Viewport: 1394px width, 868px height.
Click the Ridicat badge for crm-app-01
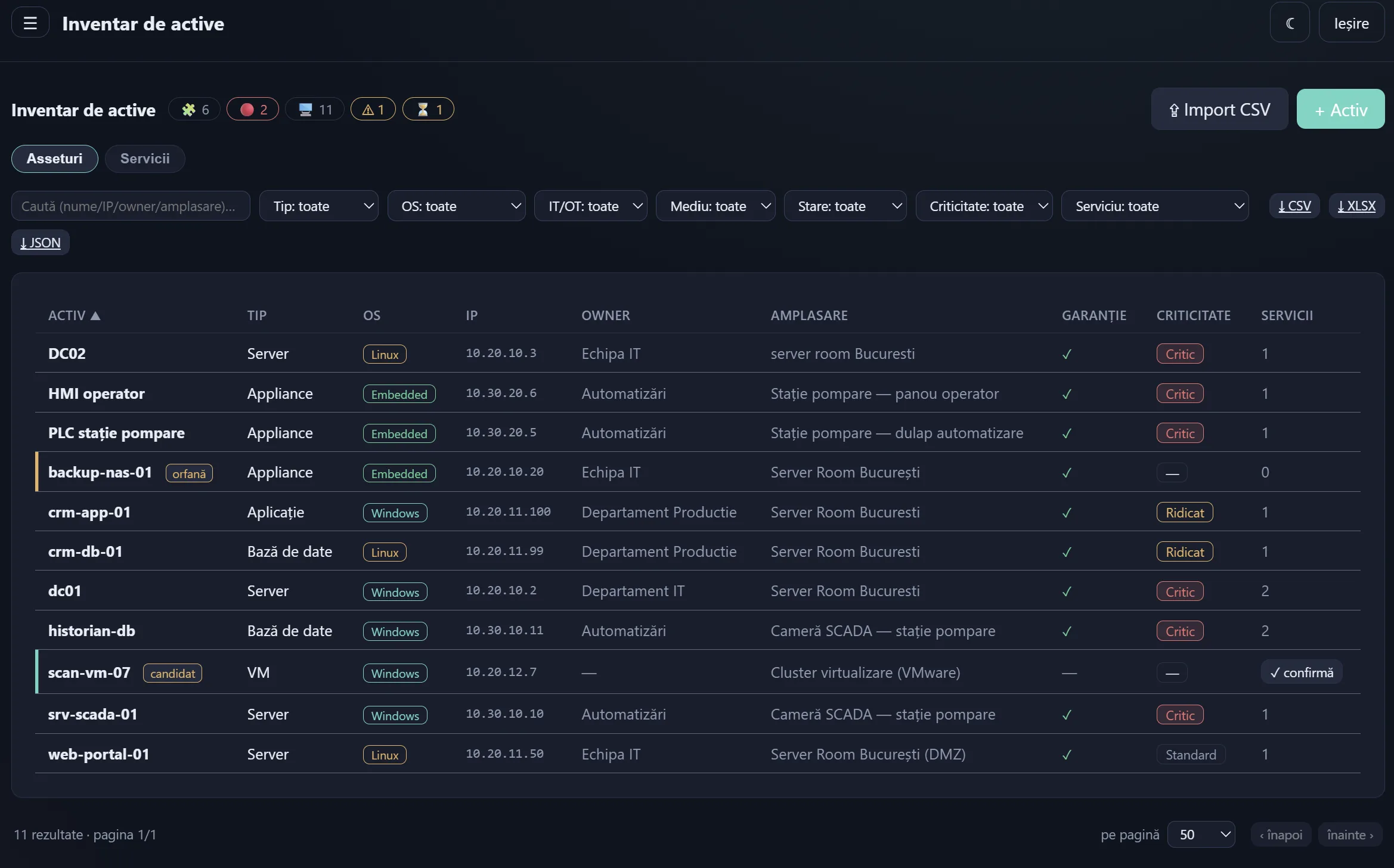pos(1185,513)
